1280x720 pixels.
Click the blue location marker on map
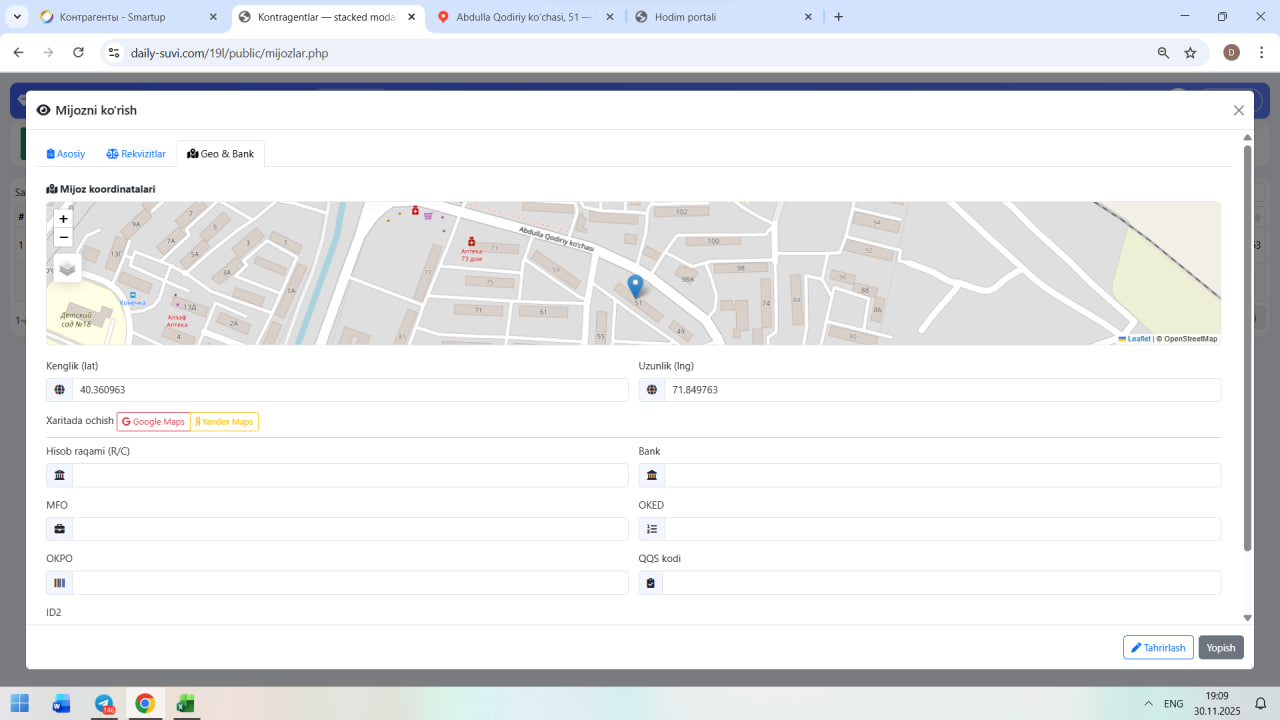coord(635,286)
